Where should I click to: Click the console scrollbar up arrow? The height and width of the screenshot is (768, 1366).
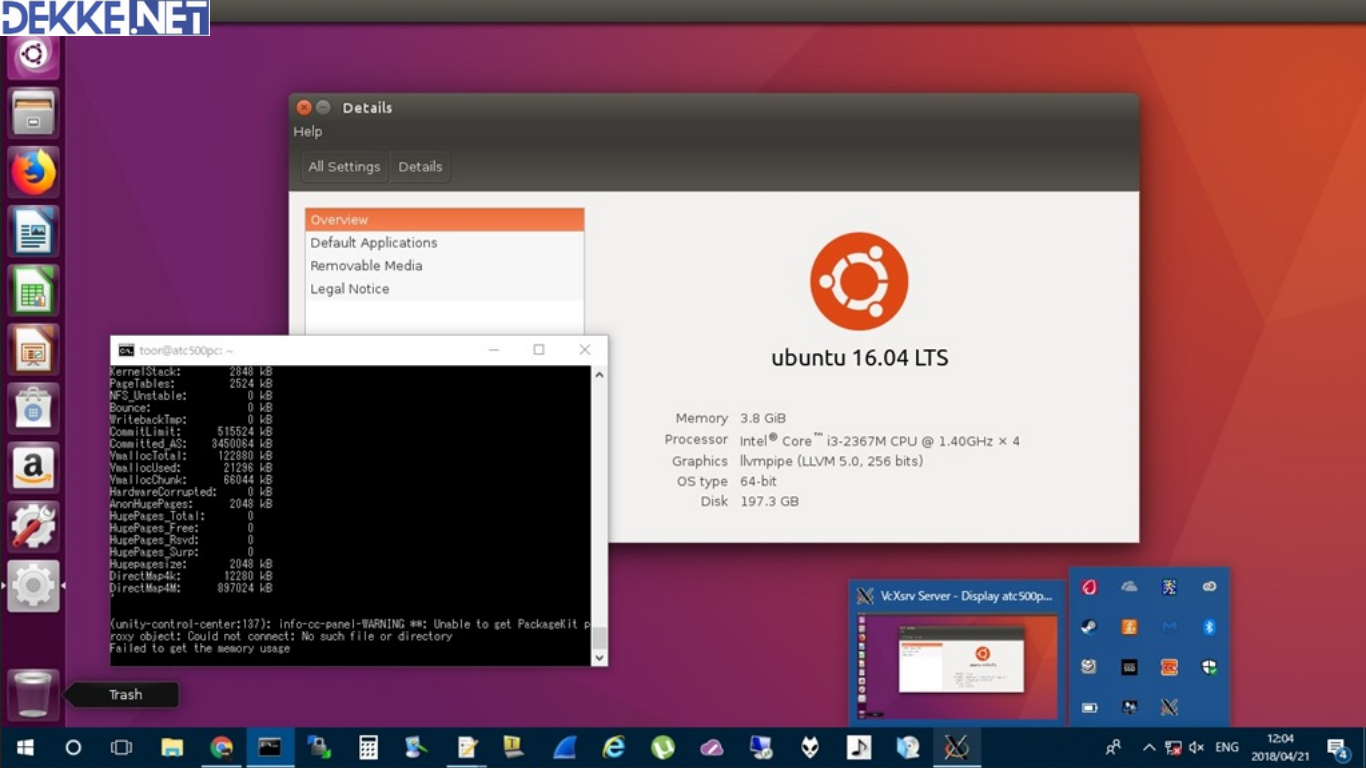[x=599, y=375]
